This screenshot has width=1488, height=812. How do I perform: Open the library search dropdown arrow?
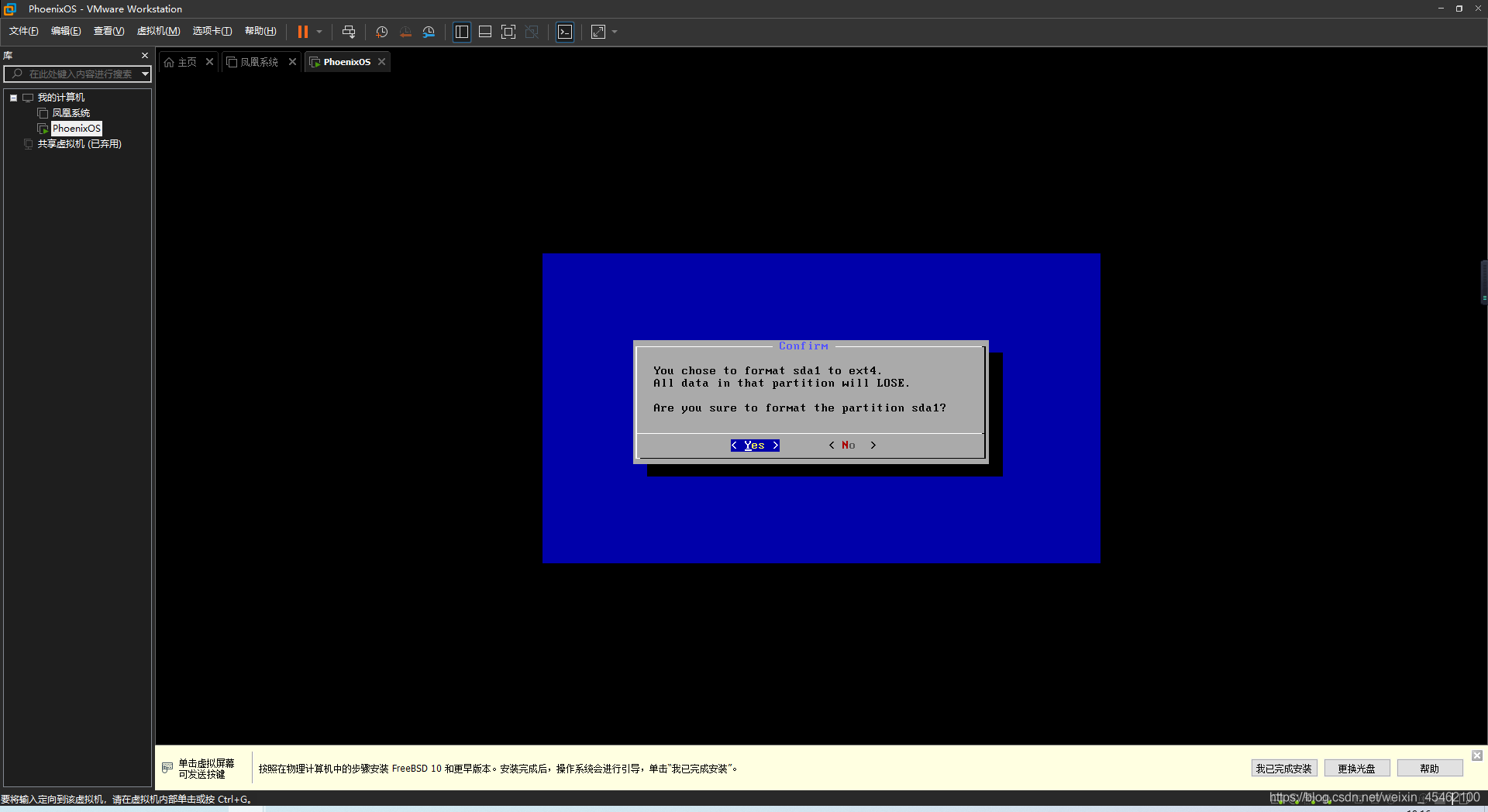click(x=145, y=74)
